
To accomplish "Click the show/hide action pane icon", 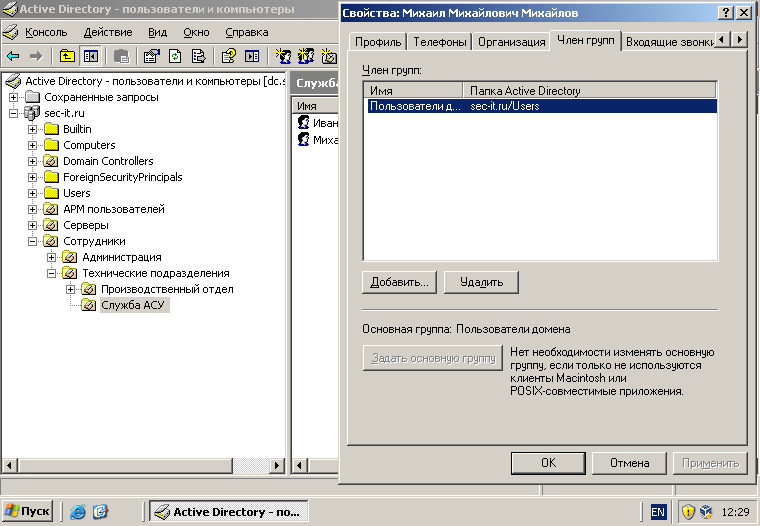I will point(252,56).
